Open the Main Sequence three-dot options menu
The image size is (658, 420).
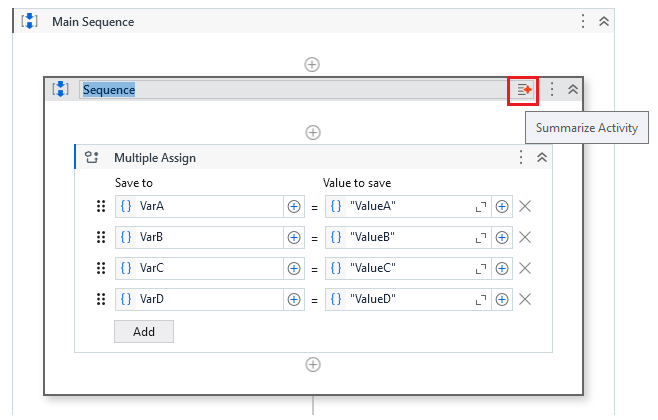point(583,21)
